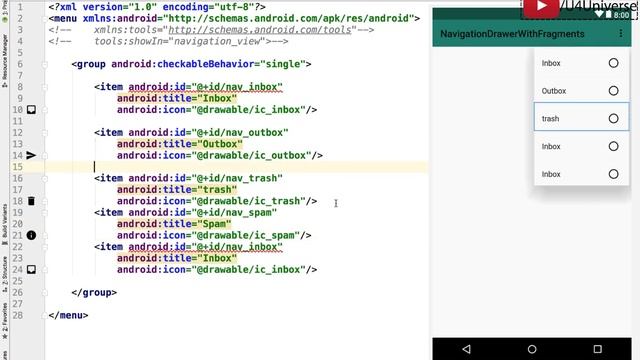Collapse the item fold marker on line 22

44,247
